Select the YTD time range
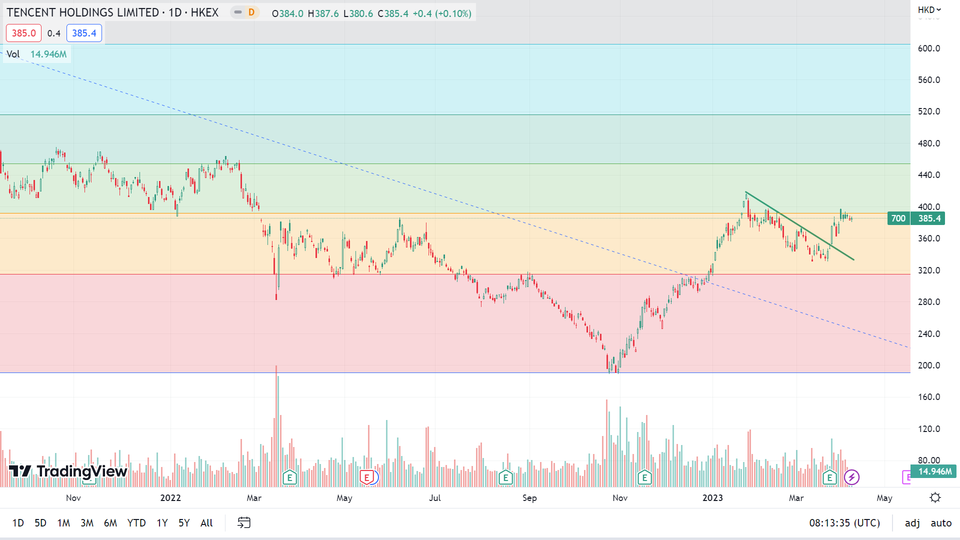This screenshot has width=960, height=540. tap(136, 523)
